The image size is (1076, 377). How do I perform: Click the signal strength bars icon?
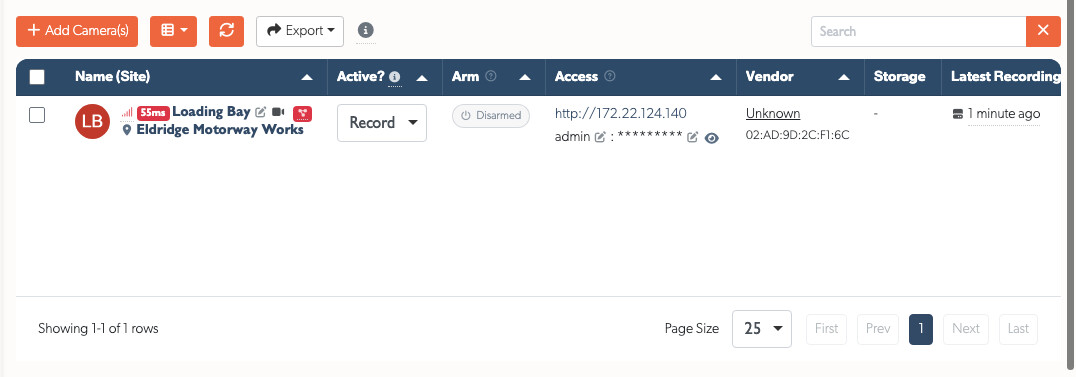(127, 113)
